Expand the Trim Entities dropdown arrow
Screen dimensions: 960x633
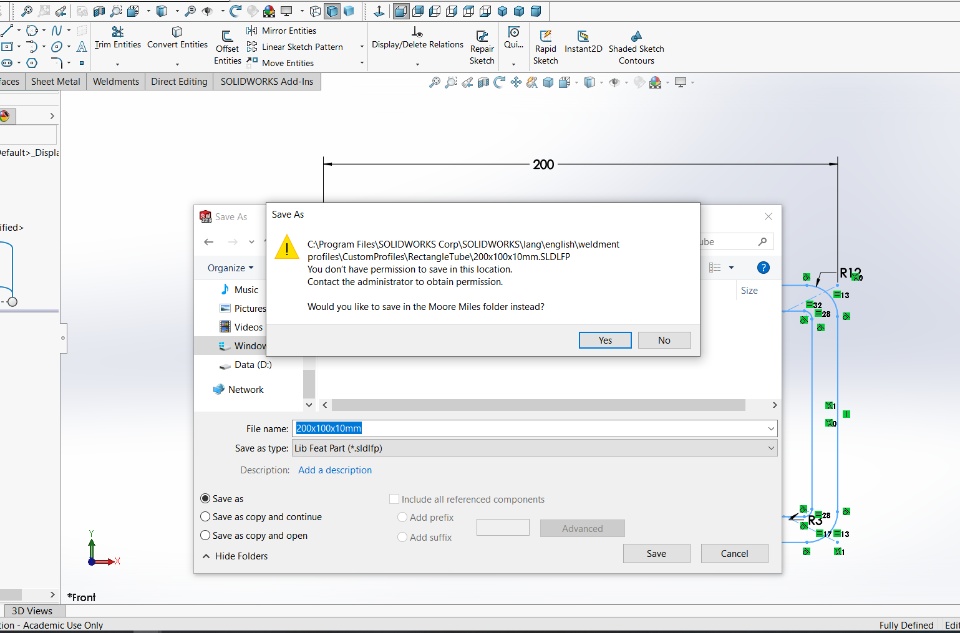[x=118, y=64]
